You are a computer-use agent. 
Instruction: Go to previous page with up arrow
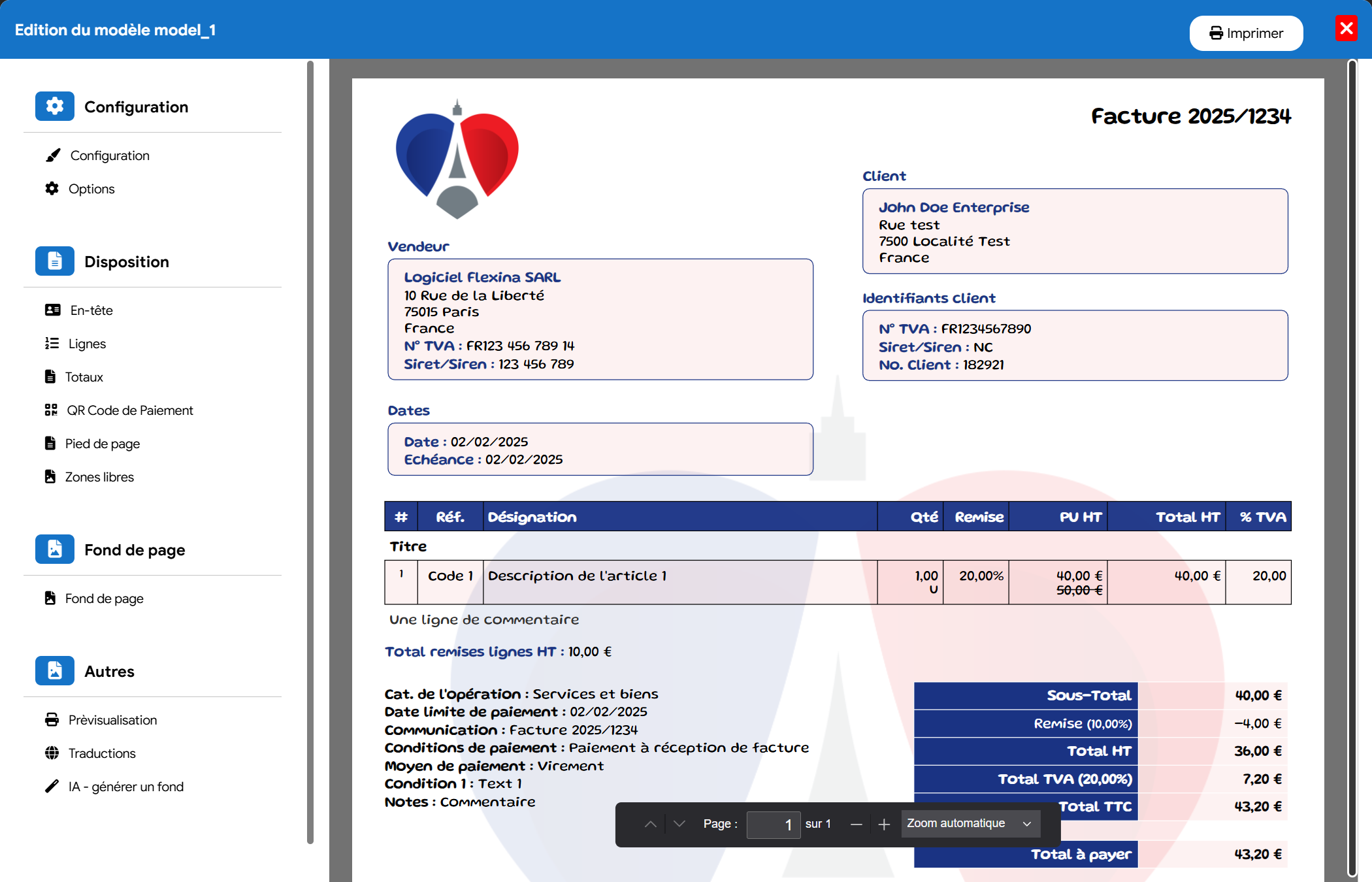[x=651, y=825]
